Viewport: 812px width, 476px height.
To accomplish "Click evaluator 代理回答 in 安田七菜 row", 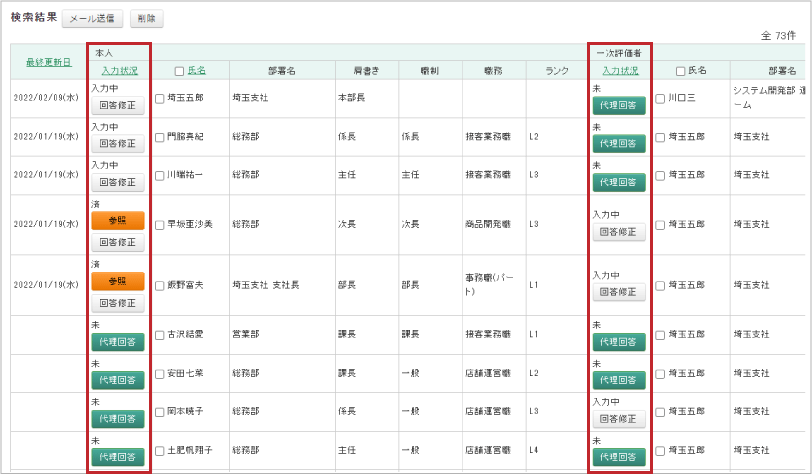I will (619, 380).
